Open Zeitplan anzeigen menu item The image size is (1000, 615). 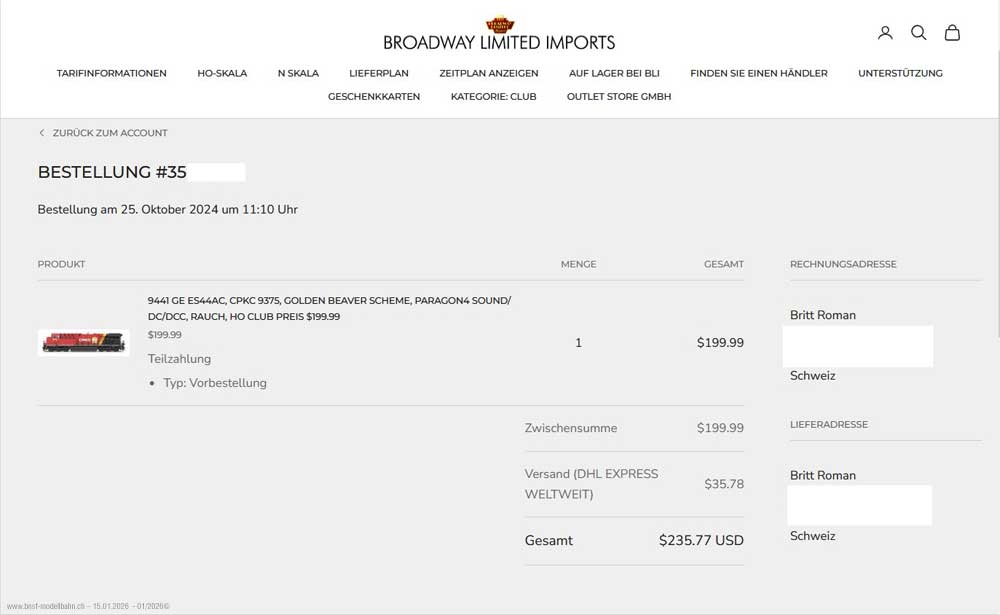pyautogui.click(x=489, y=73)
